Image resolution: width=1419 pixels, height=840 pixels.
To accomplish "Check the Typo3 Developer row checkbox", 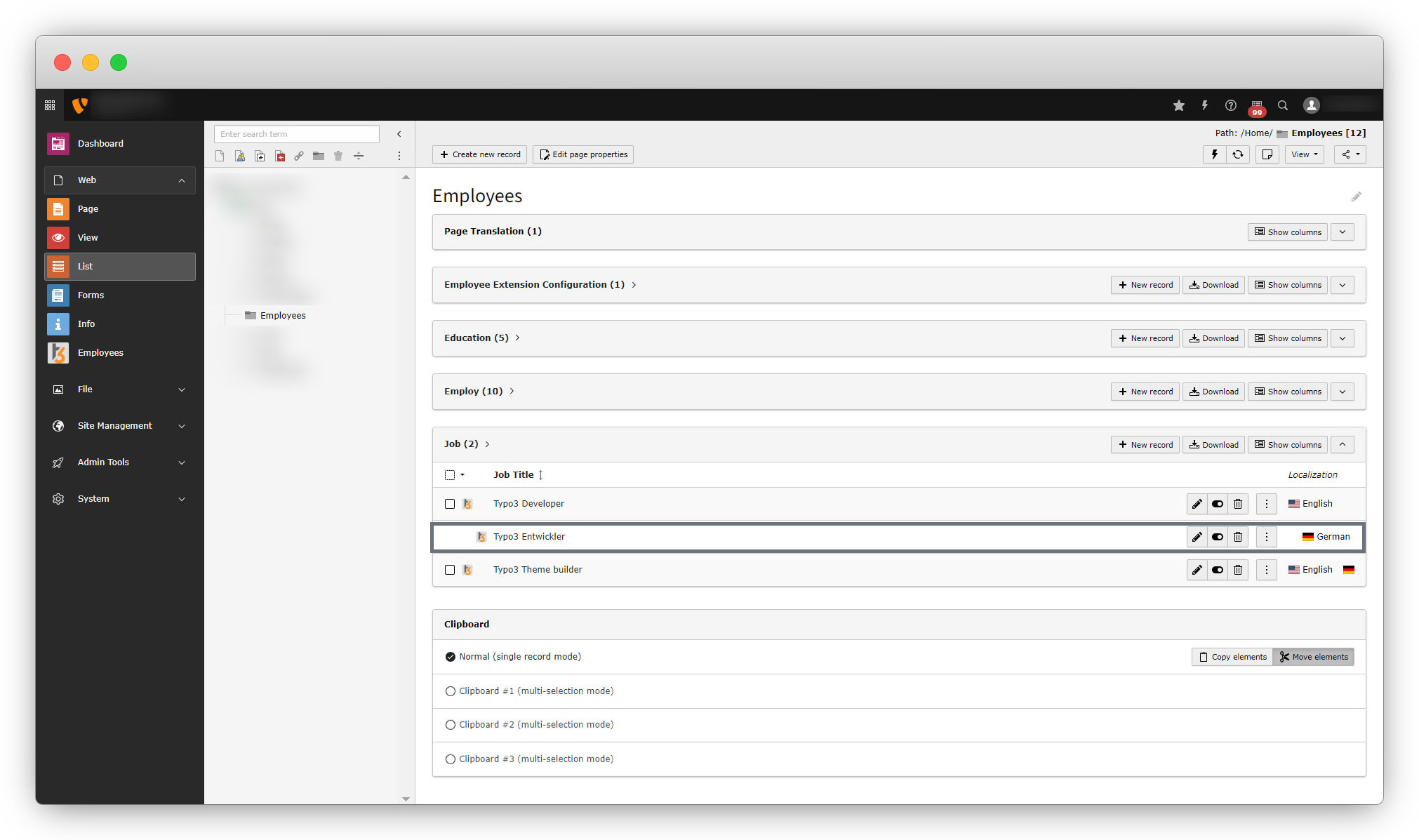I will point(450,504).
